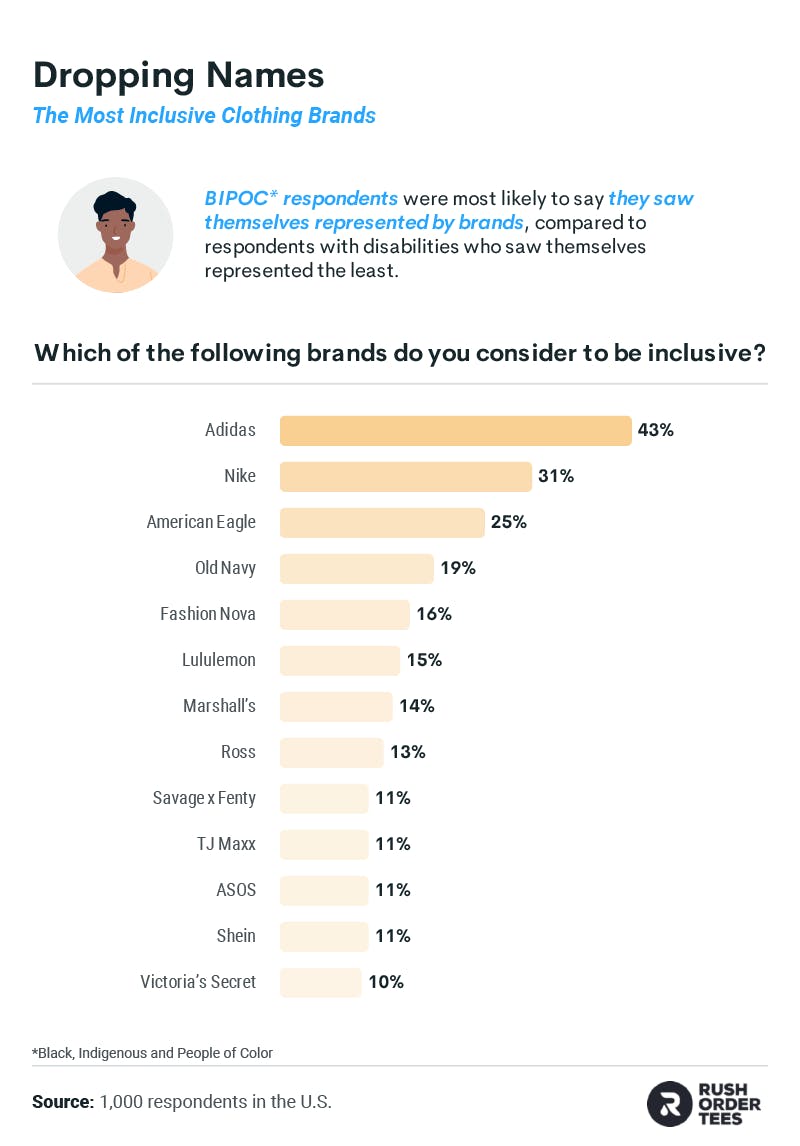The height and width of the screenshot is (1146, 800).
Task: Click the BIPOC respondents highlighted text
Action: click(x=301, y=198)
